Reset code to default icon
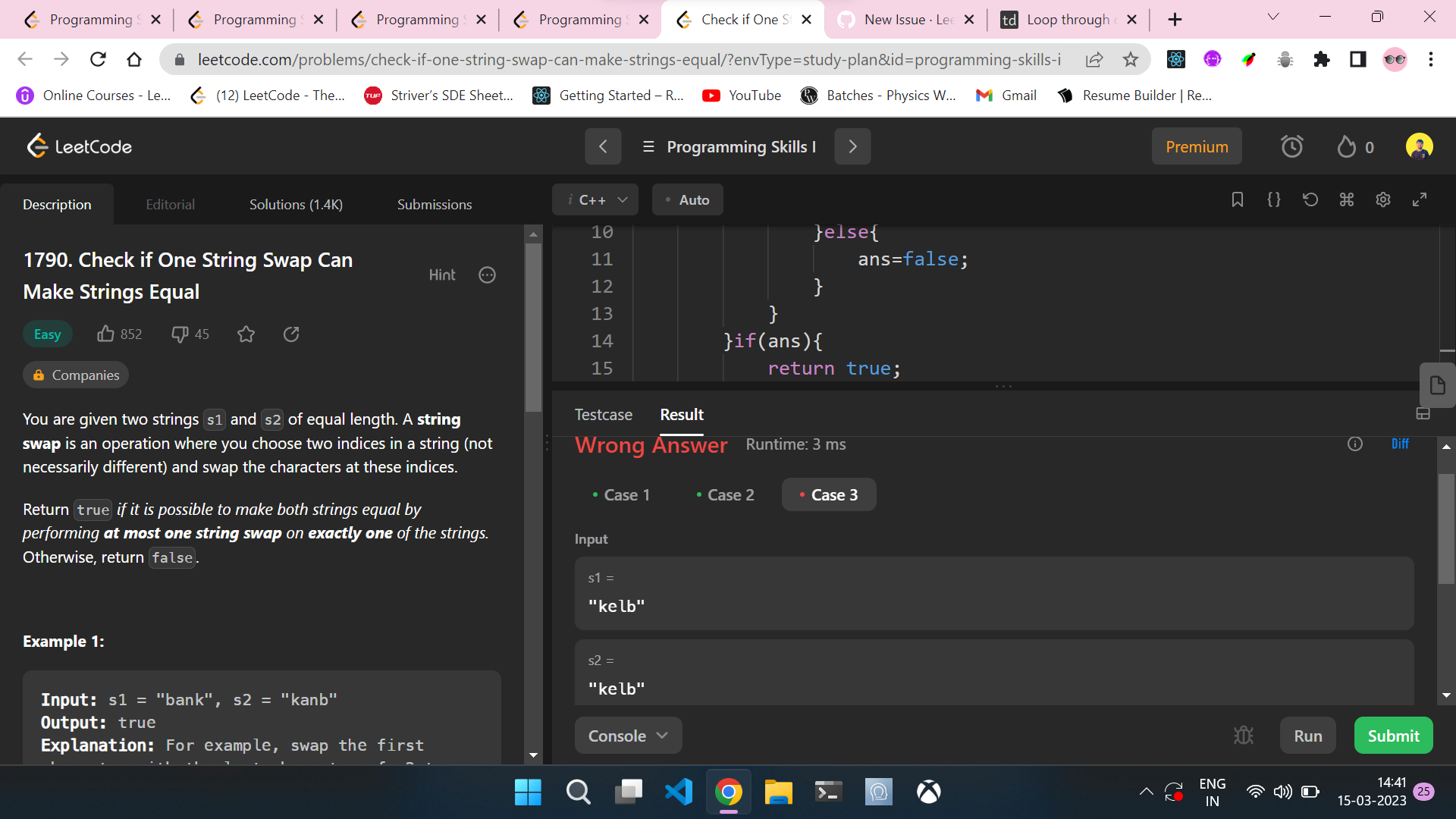 (1310, 199)
